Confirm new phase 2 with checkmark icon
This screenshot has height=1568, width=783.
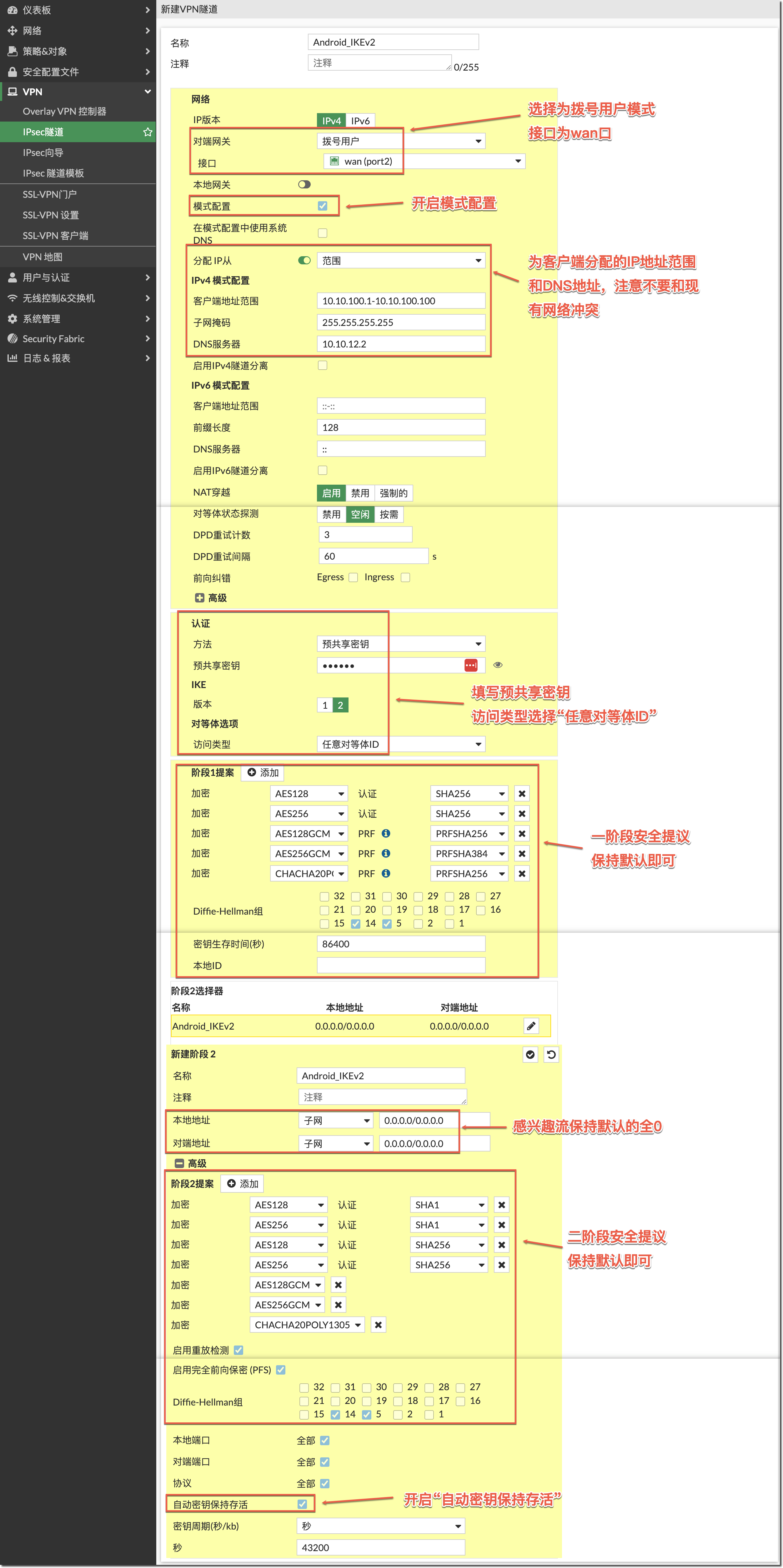pos(530,1054)
